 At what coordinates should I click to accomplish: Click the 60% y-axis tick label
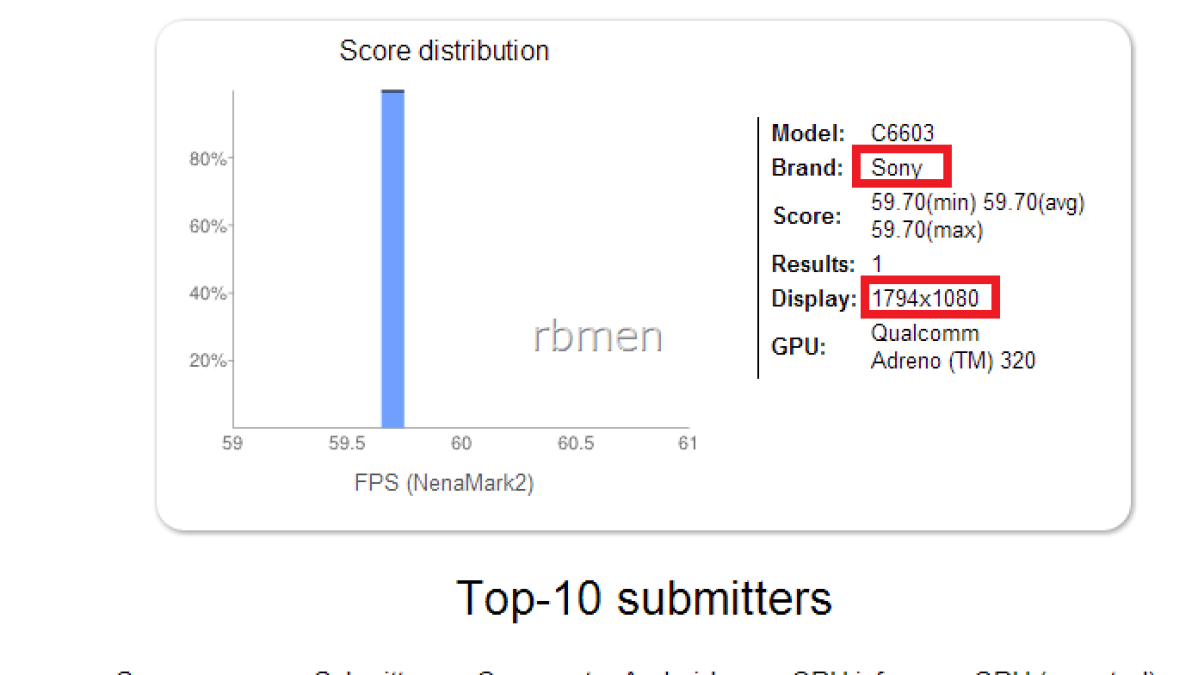[x=208, y=227]
